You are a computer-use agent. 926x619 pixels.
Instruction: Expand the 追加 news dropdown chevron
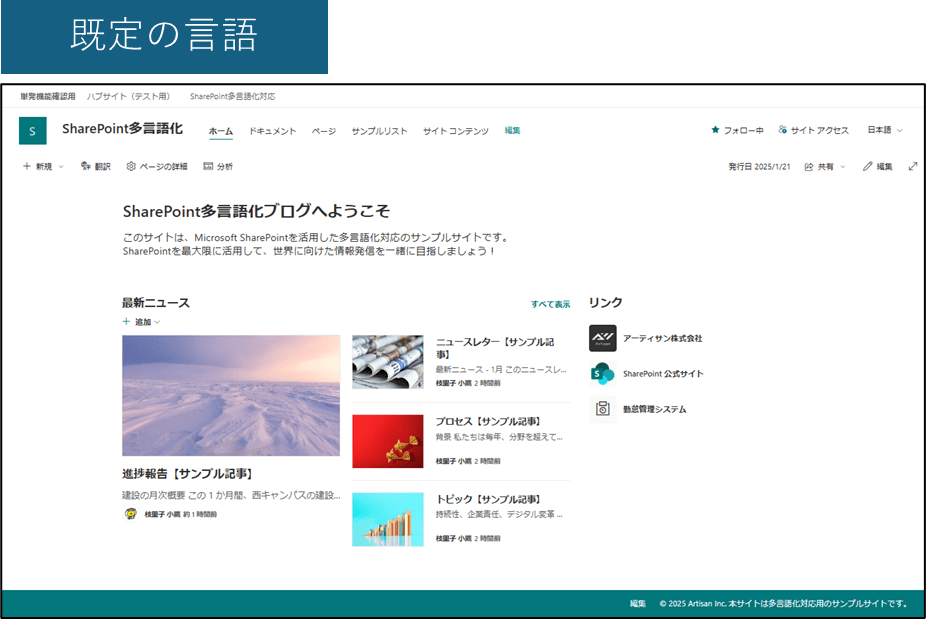(157, 322)
